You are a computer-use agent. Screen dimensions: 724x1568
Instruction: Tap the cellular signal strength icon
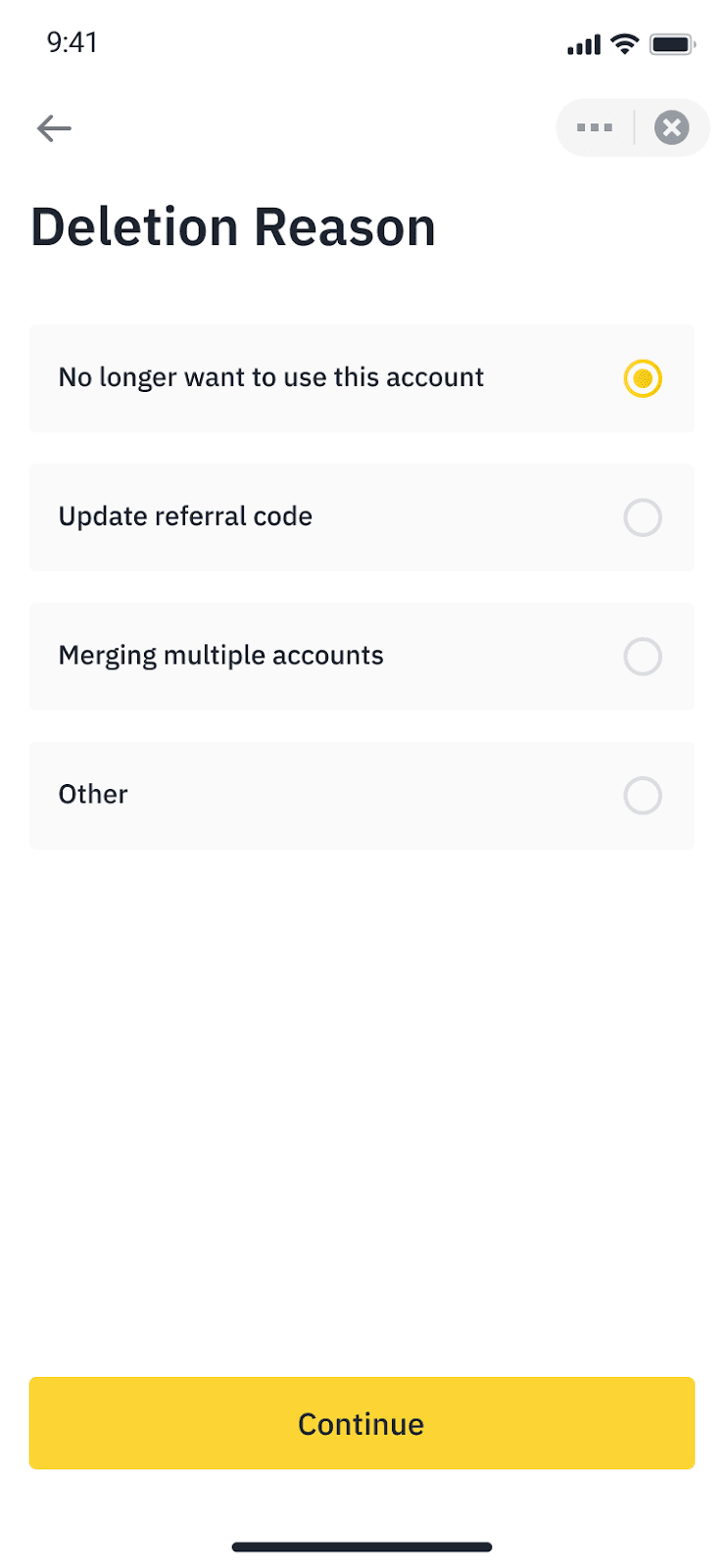(584, 44)
